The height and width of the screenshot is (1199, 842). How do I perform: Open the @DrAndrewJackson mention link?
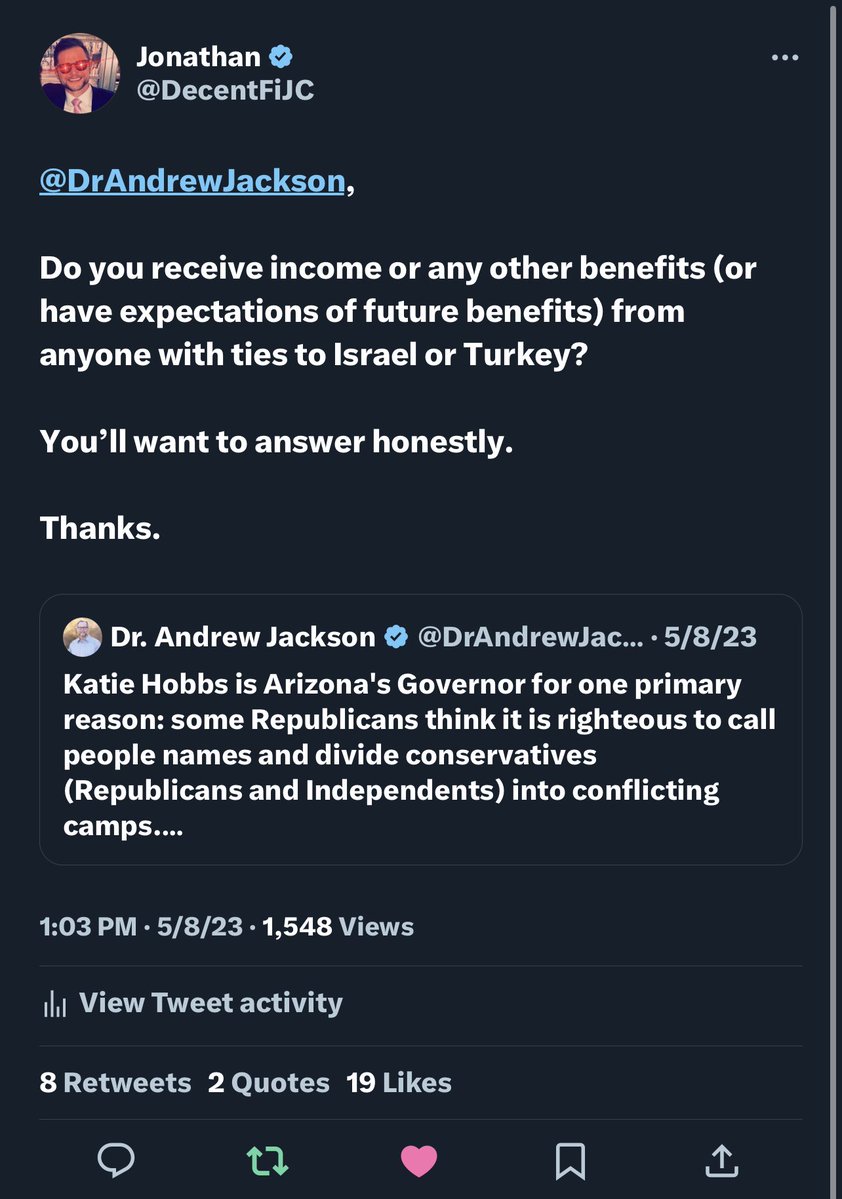(192, 181)
